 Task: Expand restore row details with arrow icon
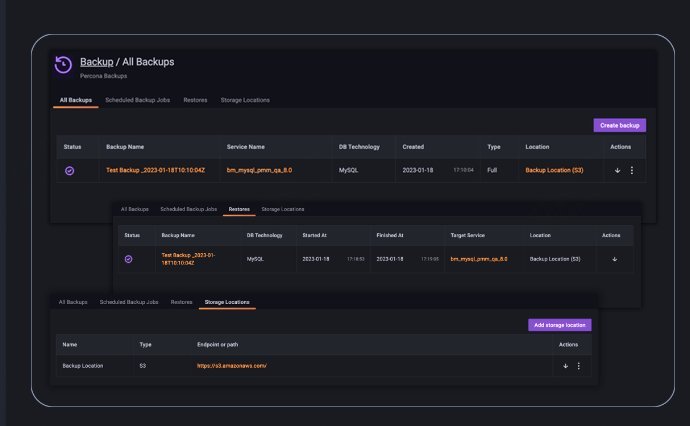click(x=614, y=259)
